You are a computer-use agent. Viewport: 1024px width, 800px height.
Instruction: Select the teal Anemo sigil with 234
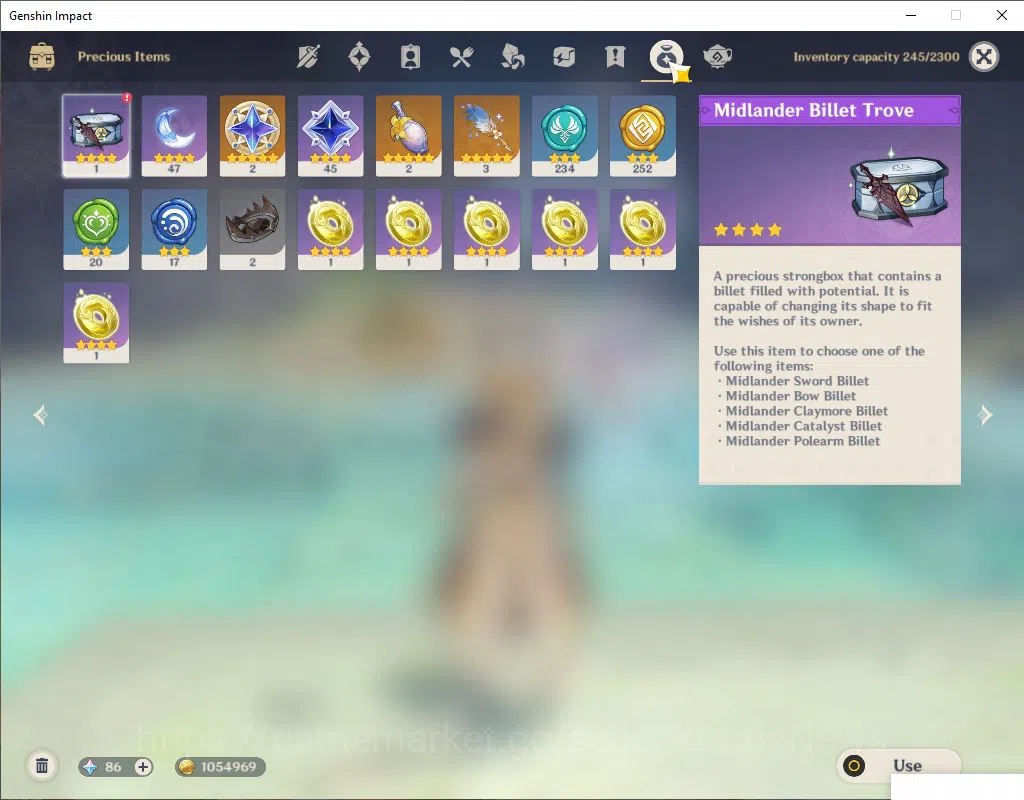pyautogui.click(x=564, y=136)
